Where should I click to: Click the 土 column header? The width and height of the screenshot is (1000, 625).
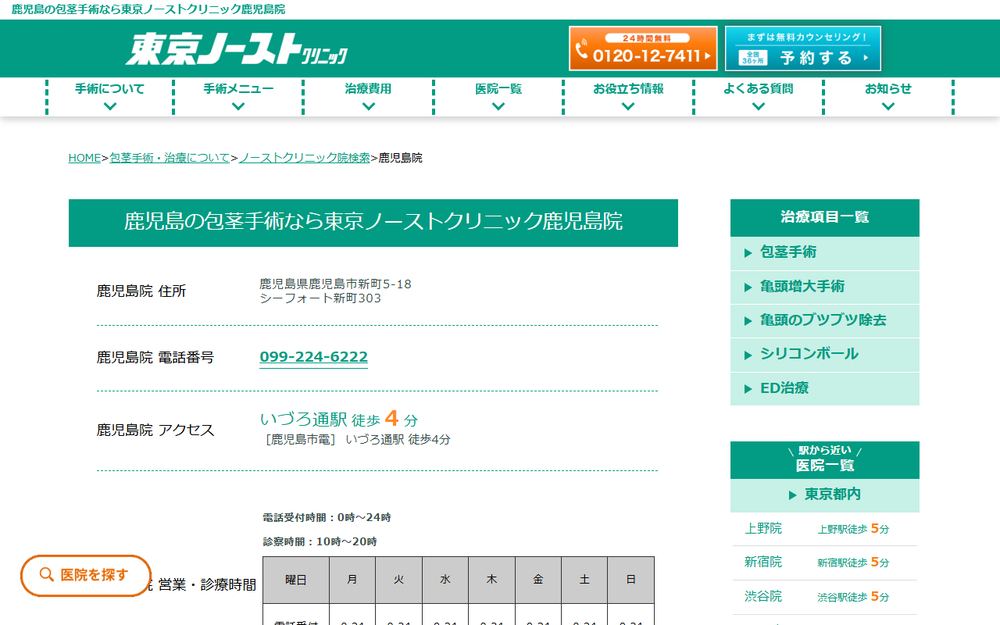click(x=584, y=580)
